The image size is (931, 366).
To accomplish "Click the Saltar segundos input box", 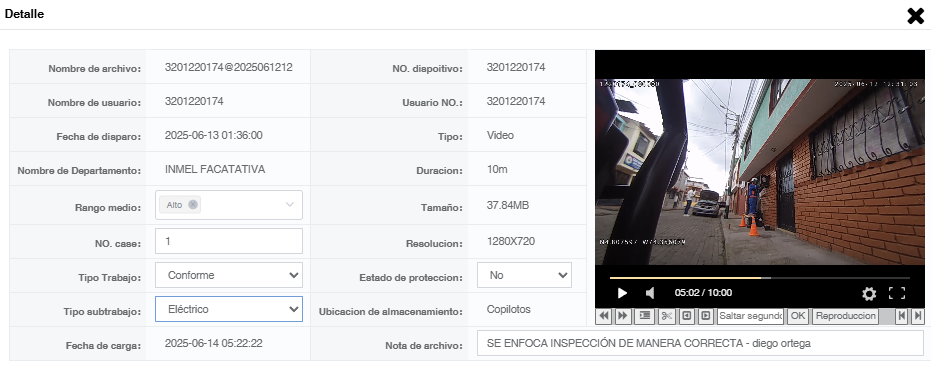I will 750,316.
